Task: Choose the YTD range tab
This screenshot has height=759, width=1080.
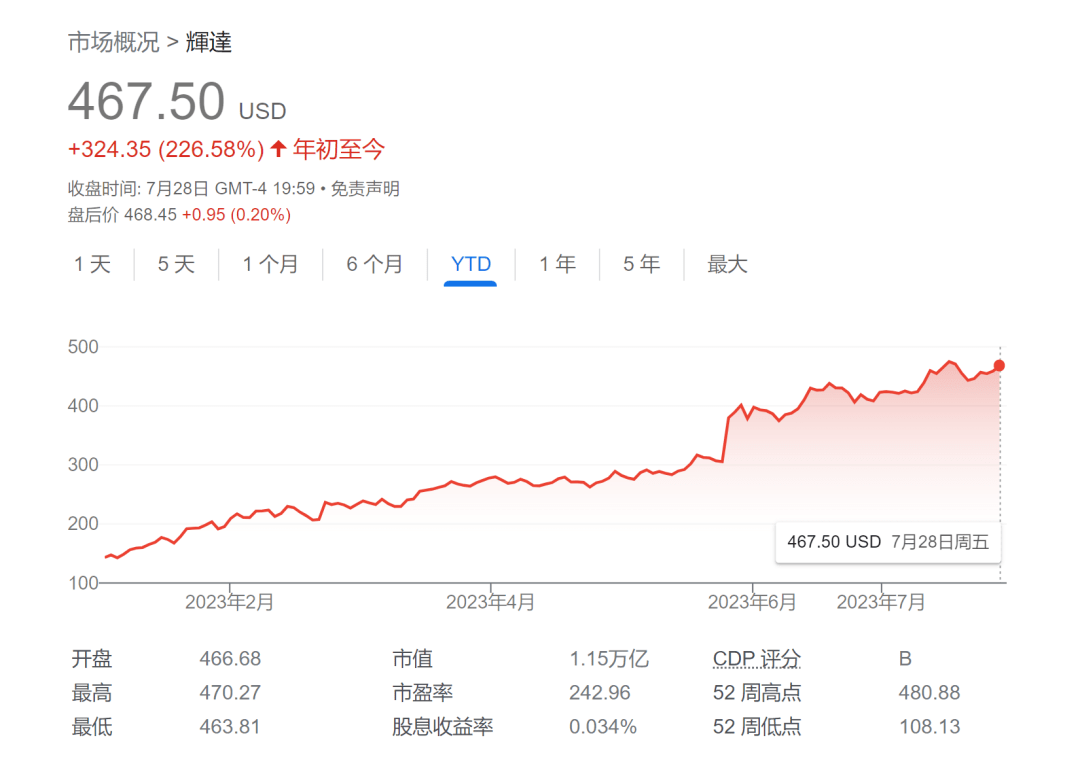Action: coord(470,264)
